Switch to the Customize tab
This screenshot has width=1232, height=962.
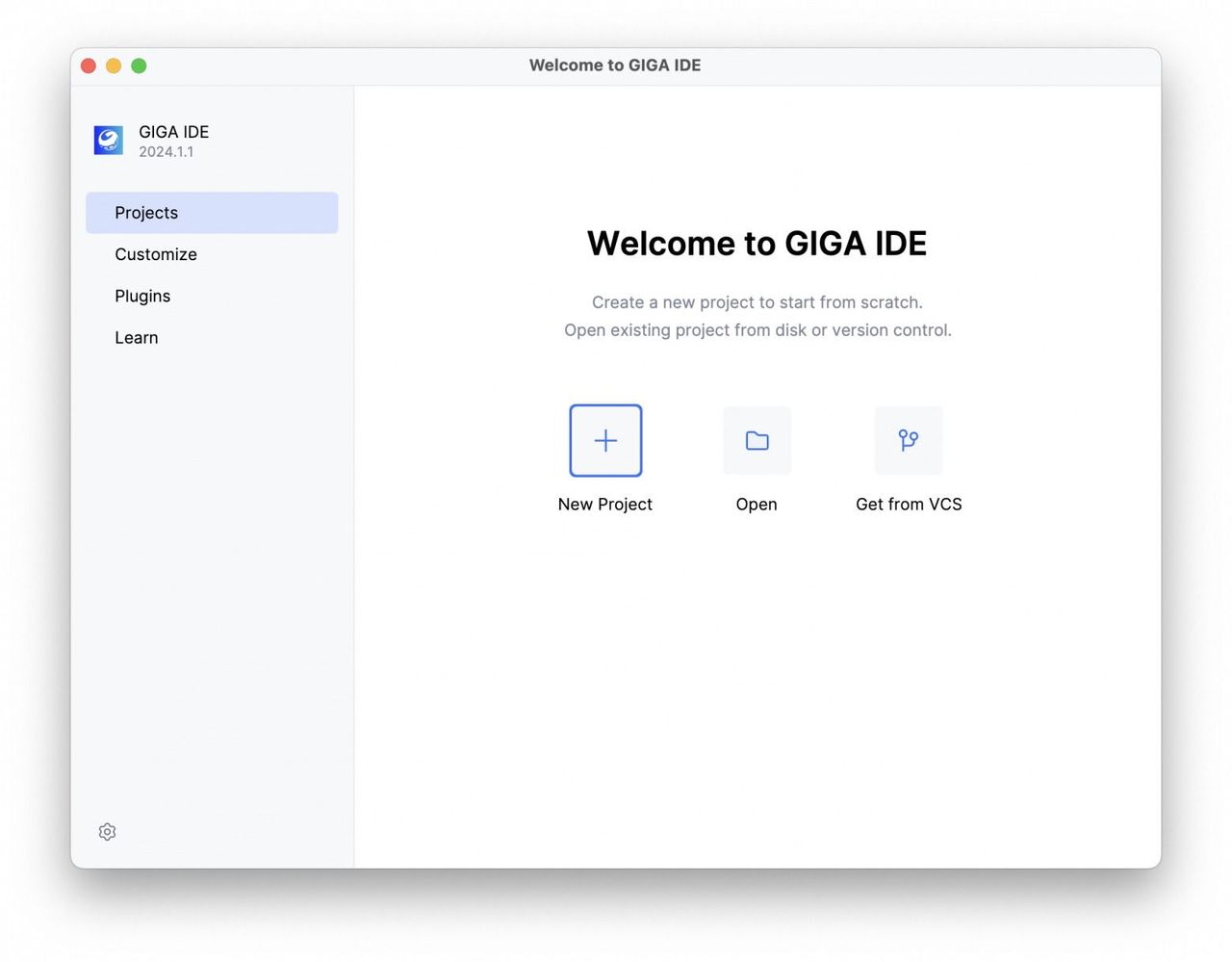[156, 254]
